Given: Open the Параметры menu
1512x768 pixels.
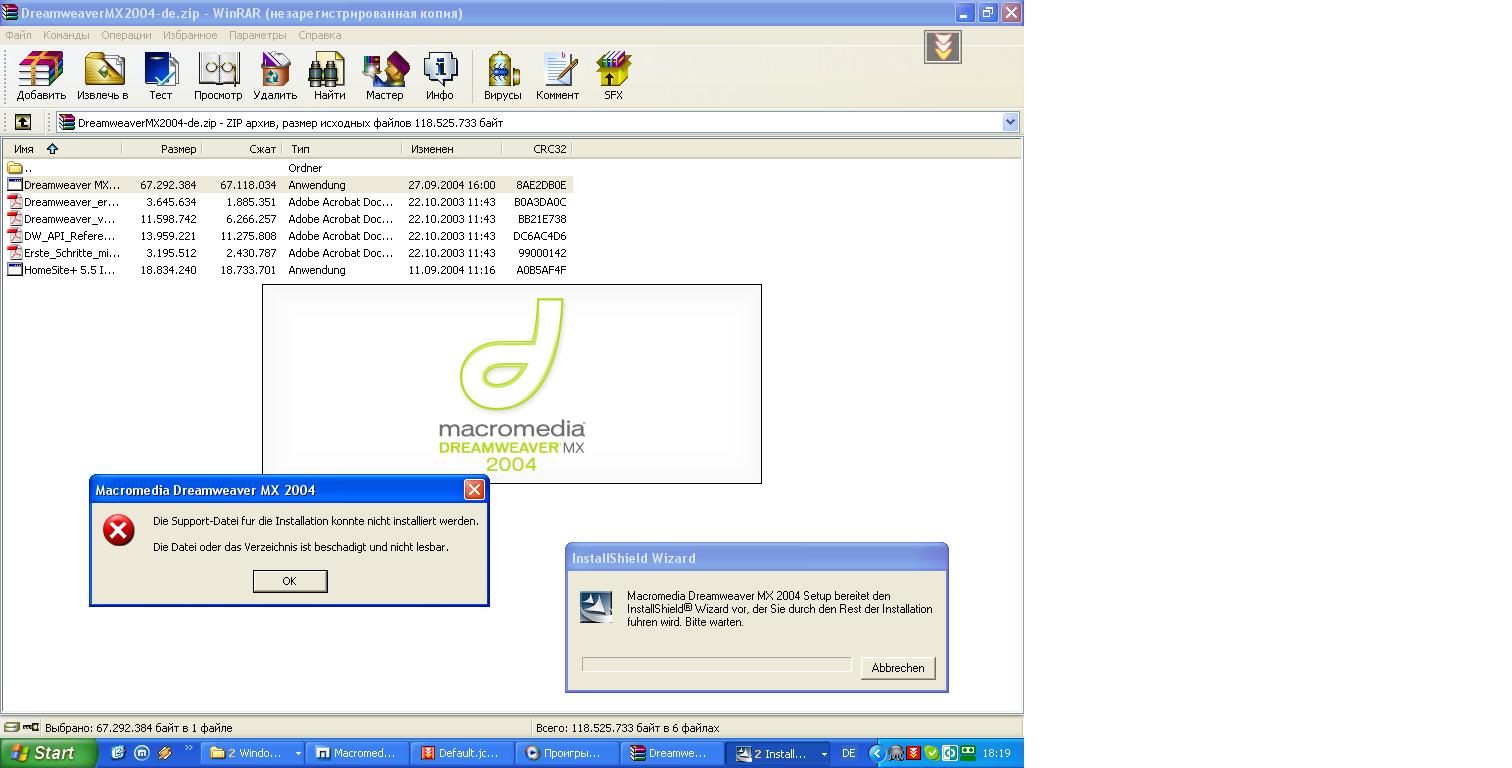Looking at the screenshot, I should pyautogui.click(x=257, y=35).
